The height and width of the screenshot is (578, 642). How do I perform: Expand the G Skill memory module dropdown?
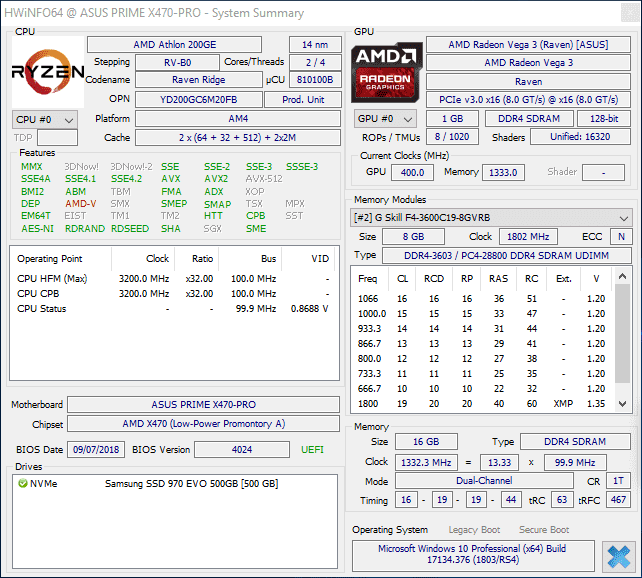(x=491, y=218)
